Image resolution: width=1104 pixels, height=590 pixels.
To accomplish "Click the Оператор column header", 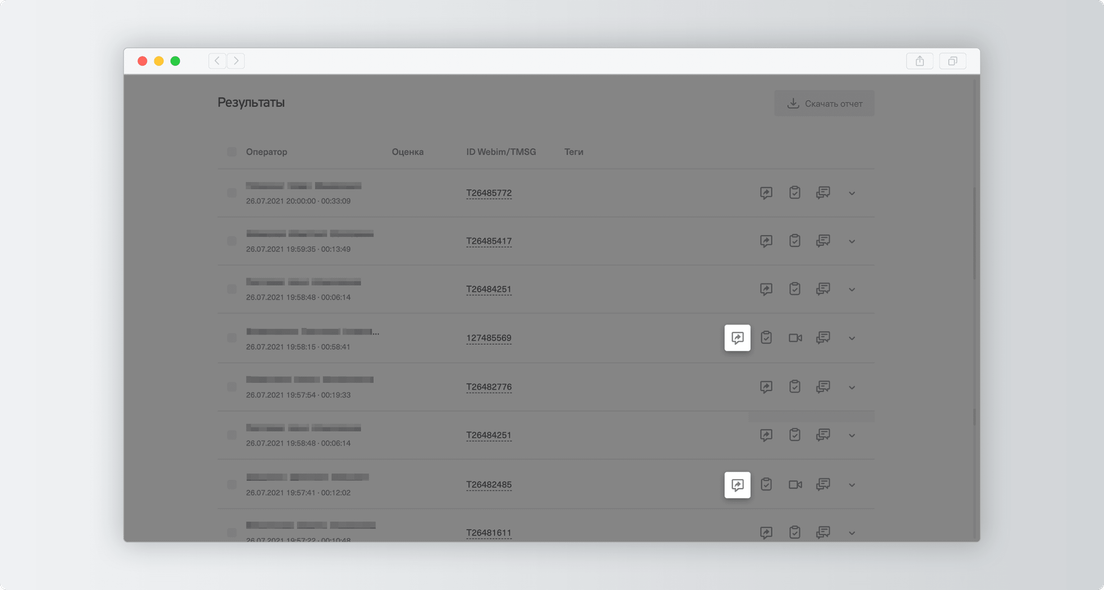I will pyautogui.click(x=266, y=151).
